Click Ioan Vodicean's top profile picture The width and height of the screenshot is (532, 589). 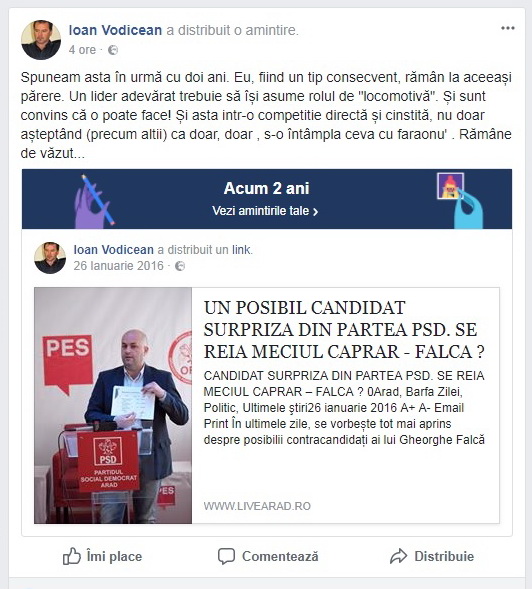[x=41, y=40]
